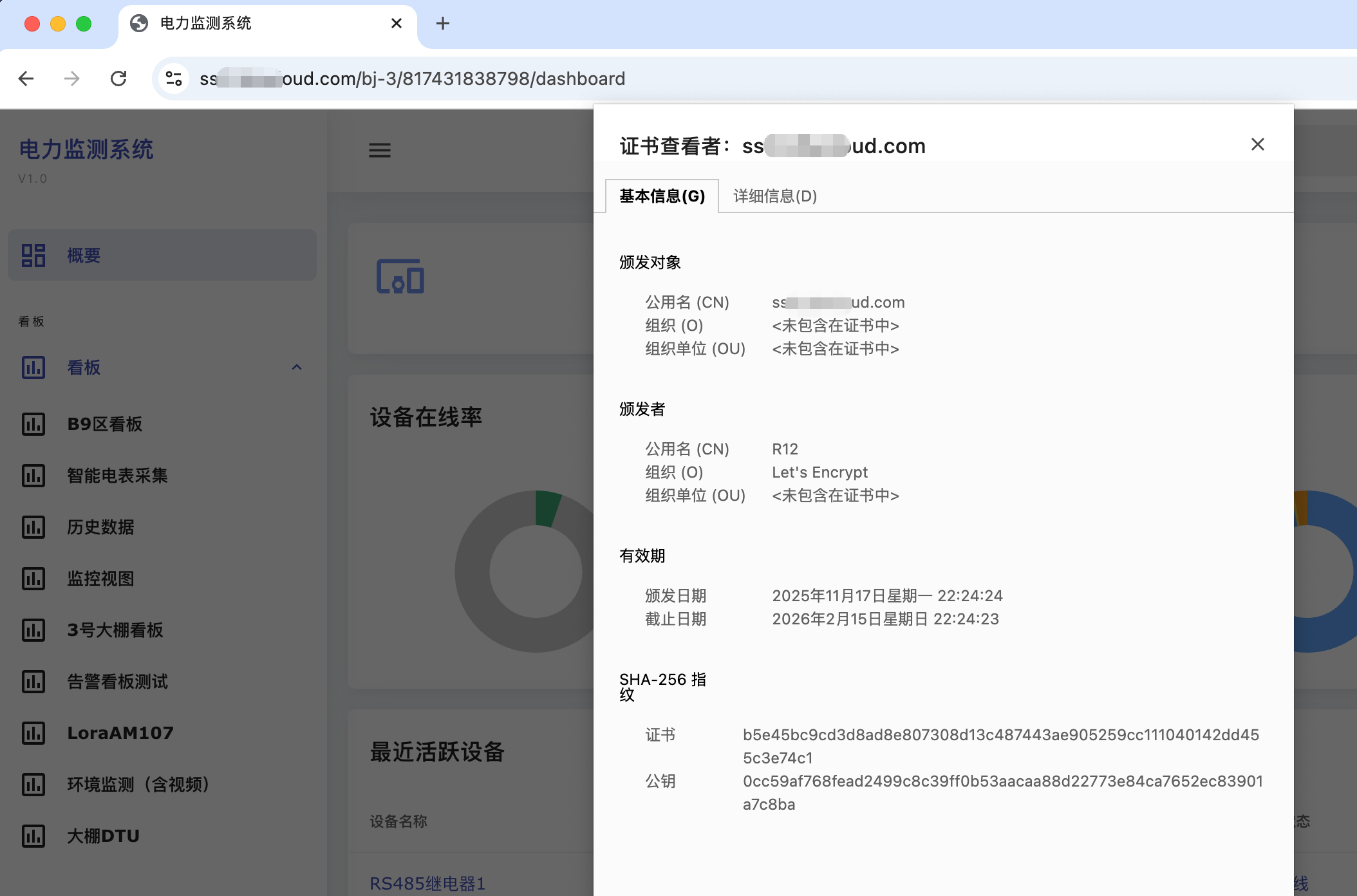Image resolution: width=1357 pixels, height=896 pixels.
Task: Click the site information icon in address bar
Action: (x=174, y=79)
